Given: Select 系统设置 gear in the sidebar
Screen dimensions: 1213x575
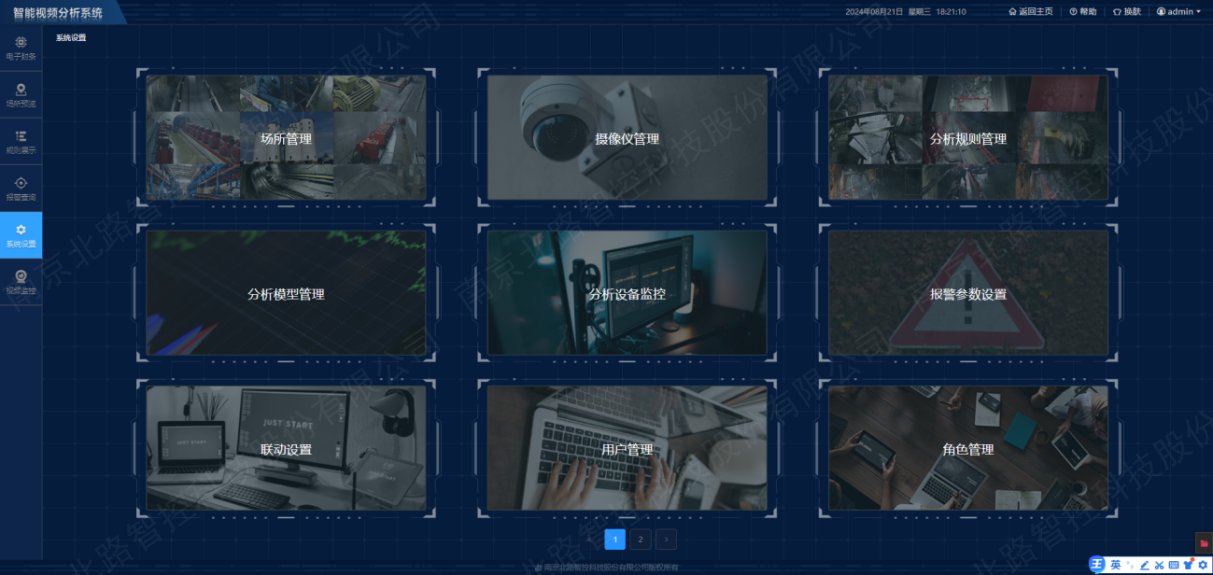Looking at the screenshot, I should tap(21, 235).
